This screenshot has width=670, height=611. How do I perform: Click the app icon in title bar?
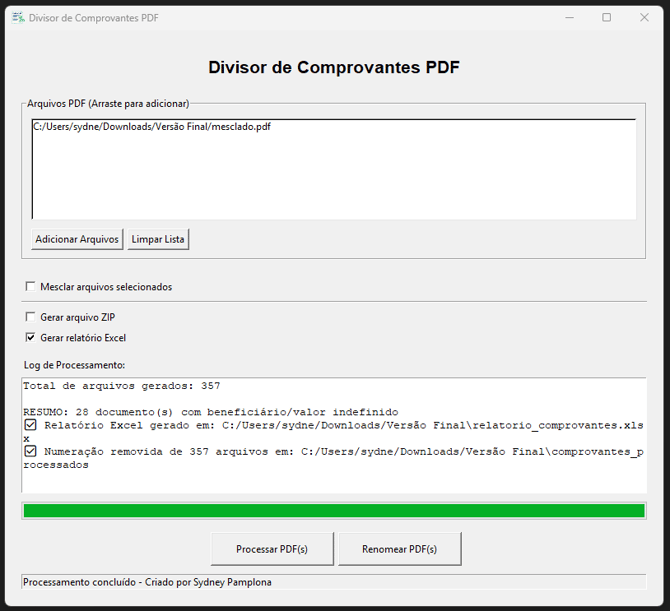tap(18, 18)
